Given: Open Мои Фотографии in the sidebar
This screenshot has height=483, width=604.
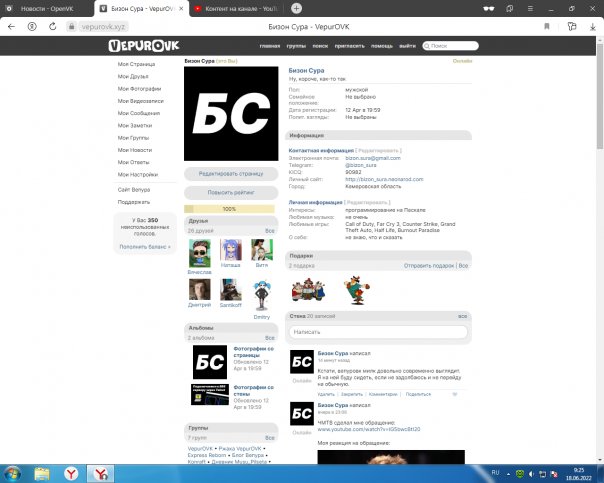Looking at the screenshot, I should (x=139, y=89).
